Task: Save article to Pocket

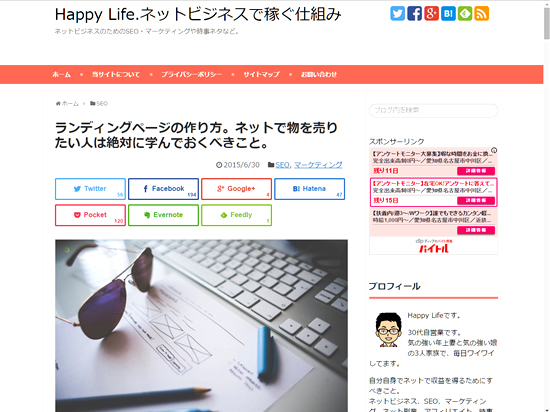Action: [90, 215]
